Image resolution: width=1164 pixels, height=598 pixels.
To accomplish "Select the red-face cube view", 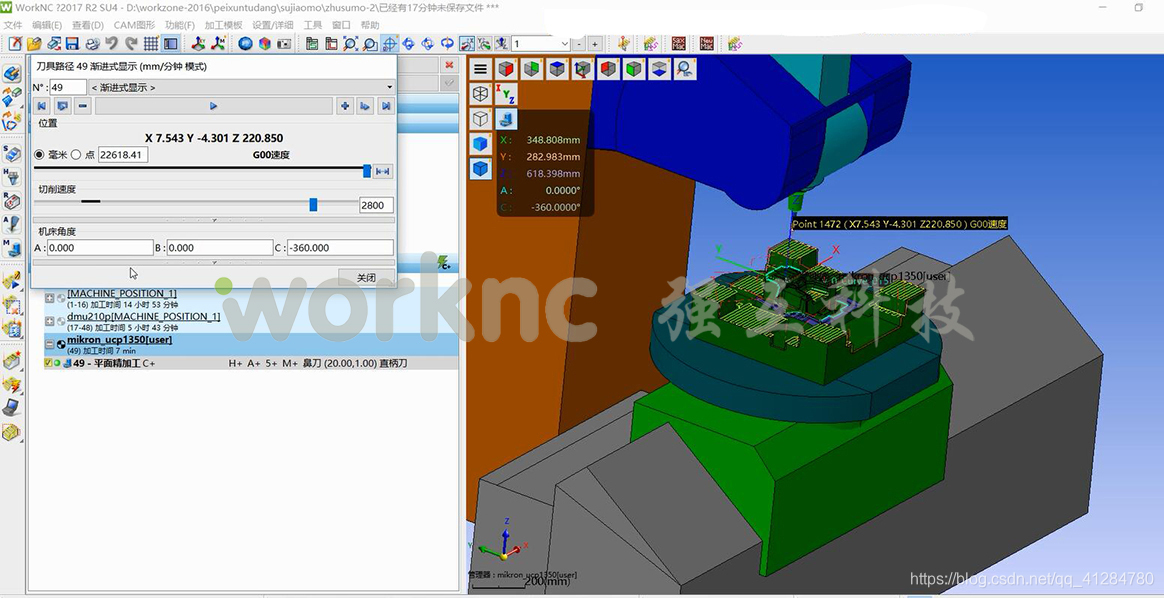I will pos(506,69).
